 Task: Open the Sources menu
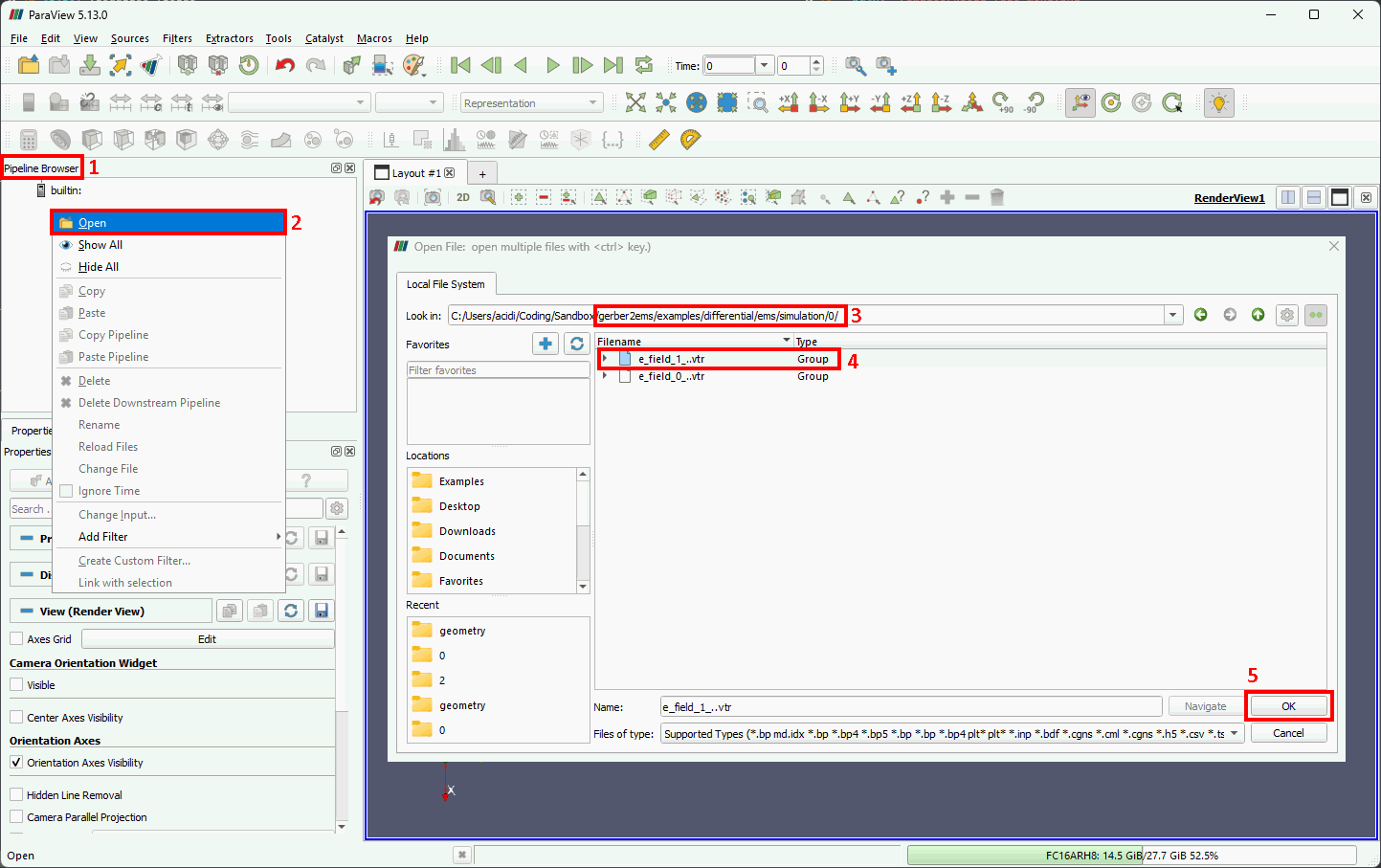(130, 38)
